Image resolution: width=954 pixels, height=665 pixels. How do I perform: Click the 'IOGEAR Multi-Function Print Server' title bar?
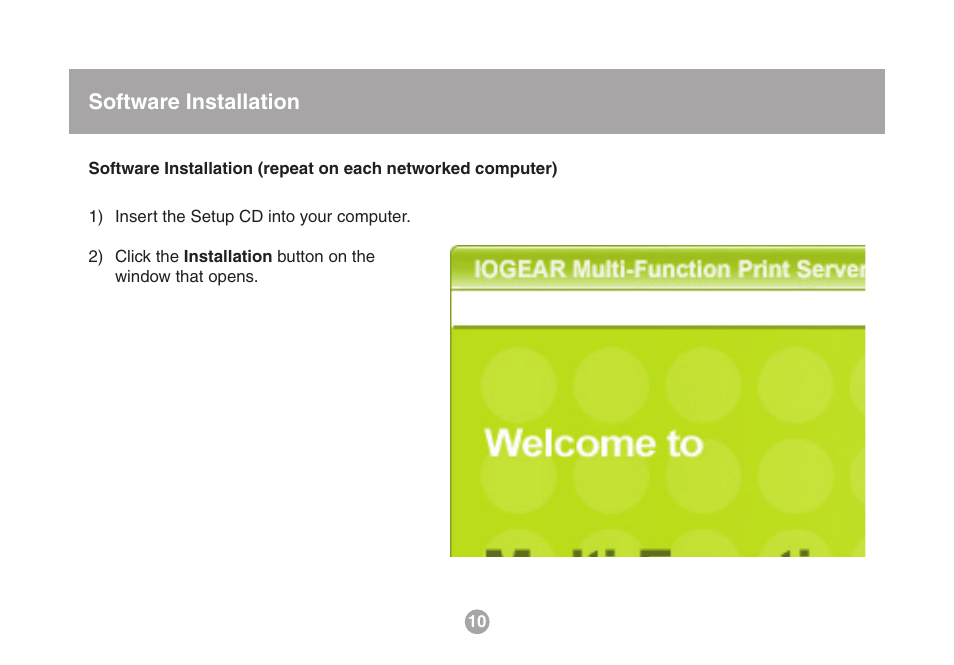(x=658, y=268)
